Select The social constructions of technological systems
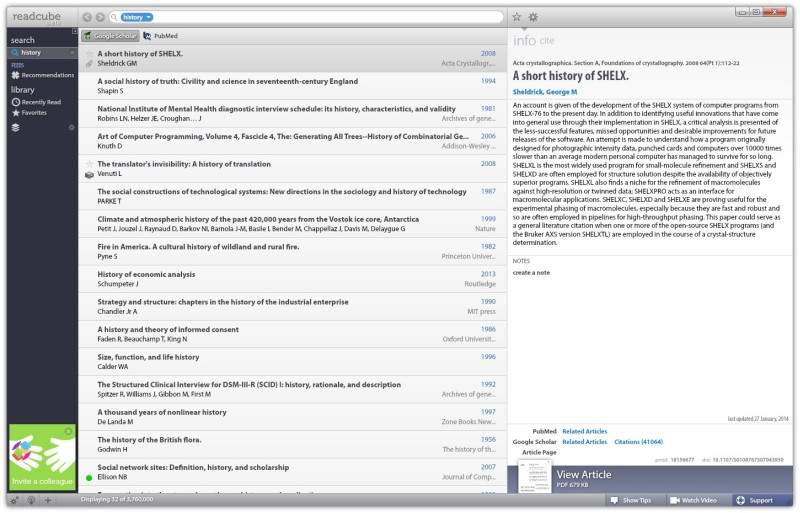800x513 pixels. tap(292, 196)
